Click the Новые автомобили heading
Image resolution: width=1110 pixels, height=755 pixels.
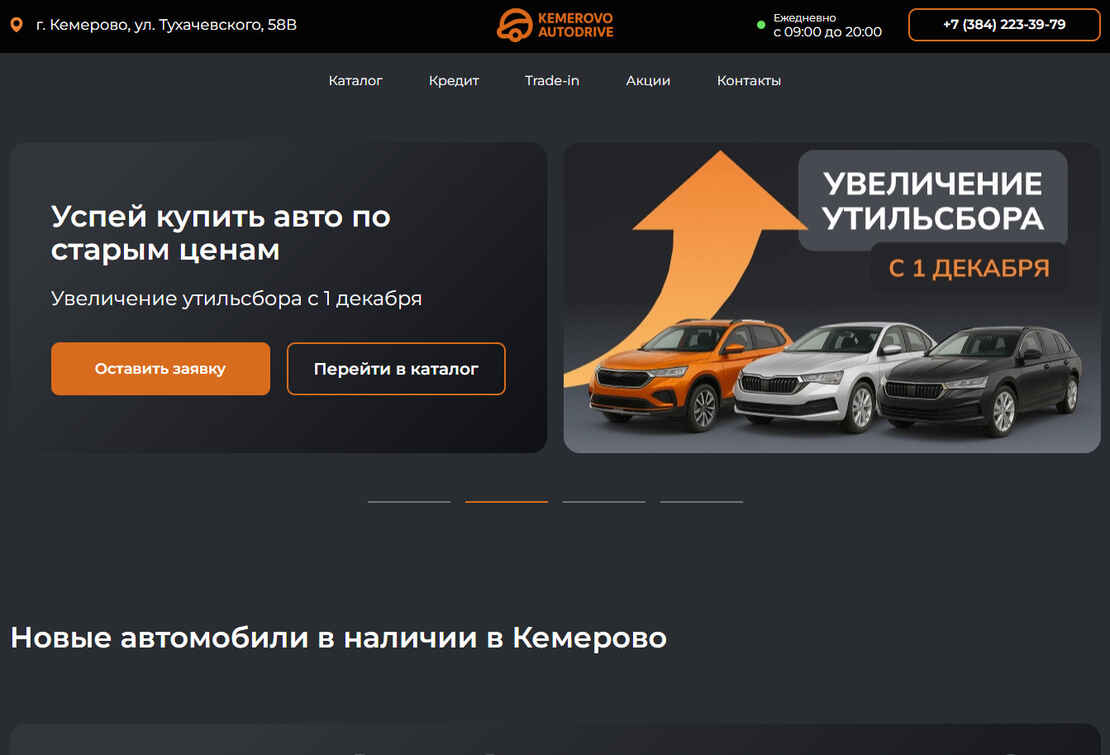click(338, 637)
